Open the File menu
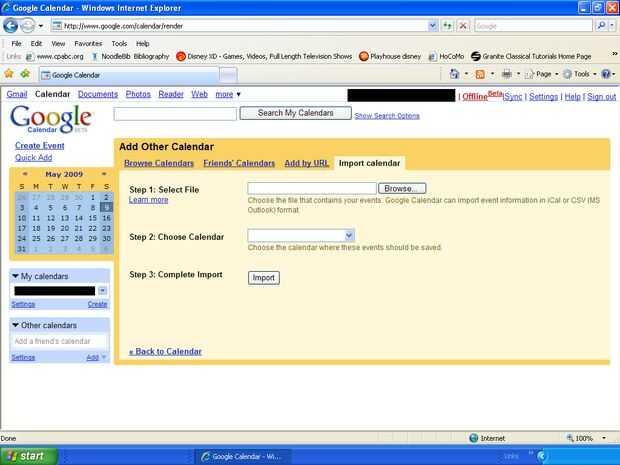Screen dimensions: 620x465 click(x=16, y=43)
